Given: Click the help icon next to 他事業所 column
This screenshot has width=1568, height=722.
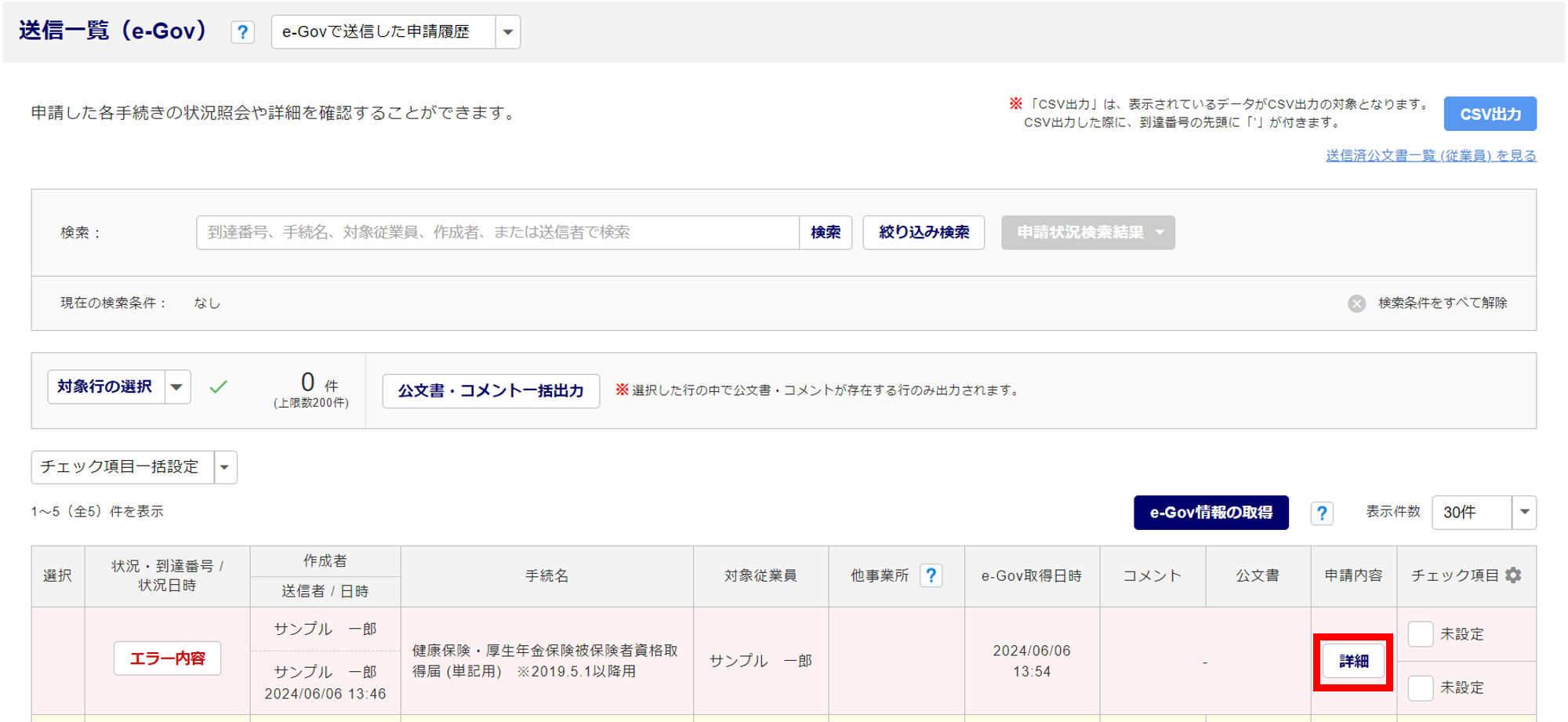Looking at the screenshot, I should coord(931,575).
